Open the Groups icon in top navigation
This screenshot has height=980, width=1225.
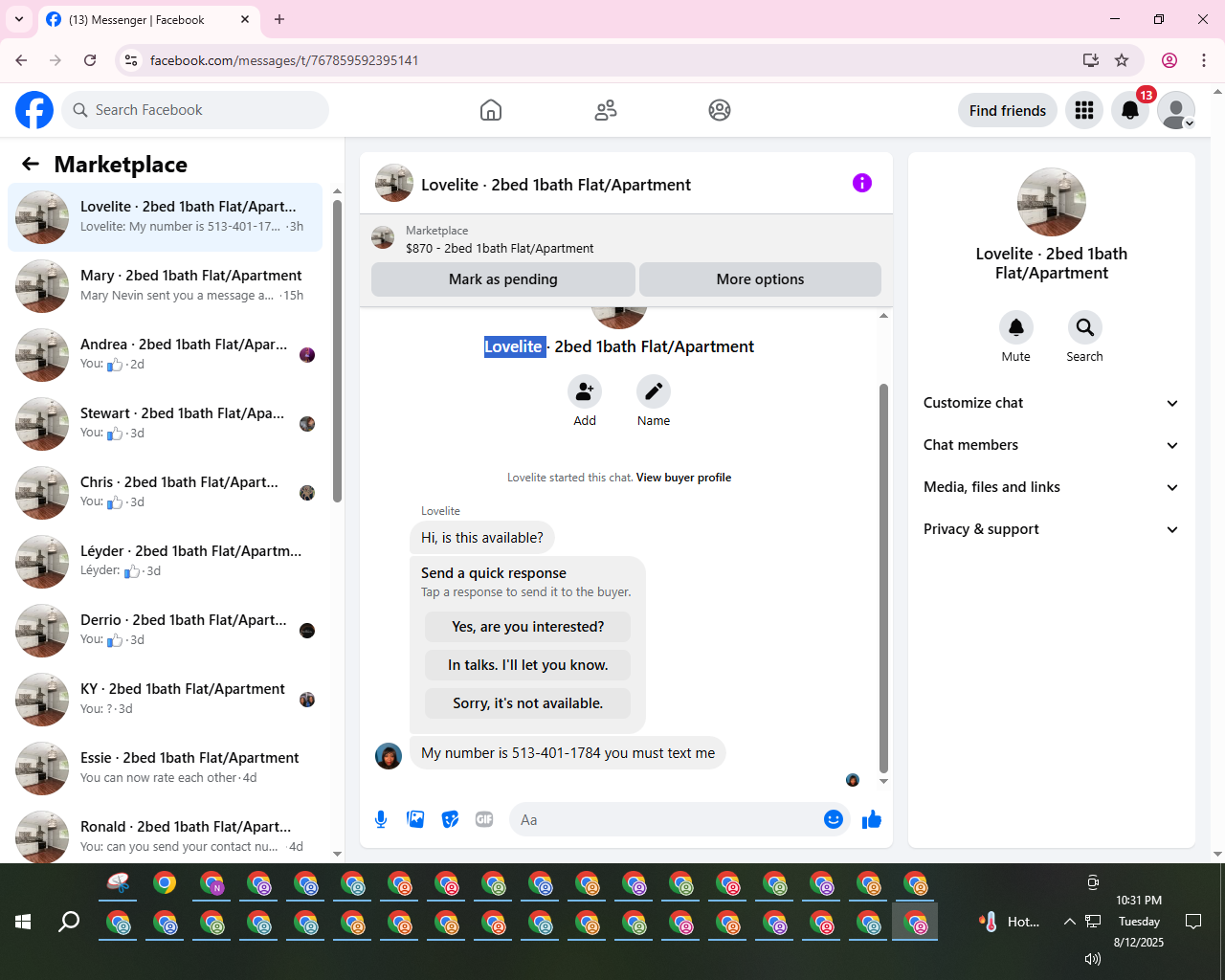pyautogui.click(x=720, y=110)
